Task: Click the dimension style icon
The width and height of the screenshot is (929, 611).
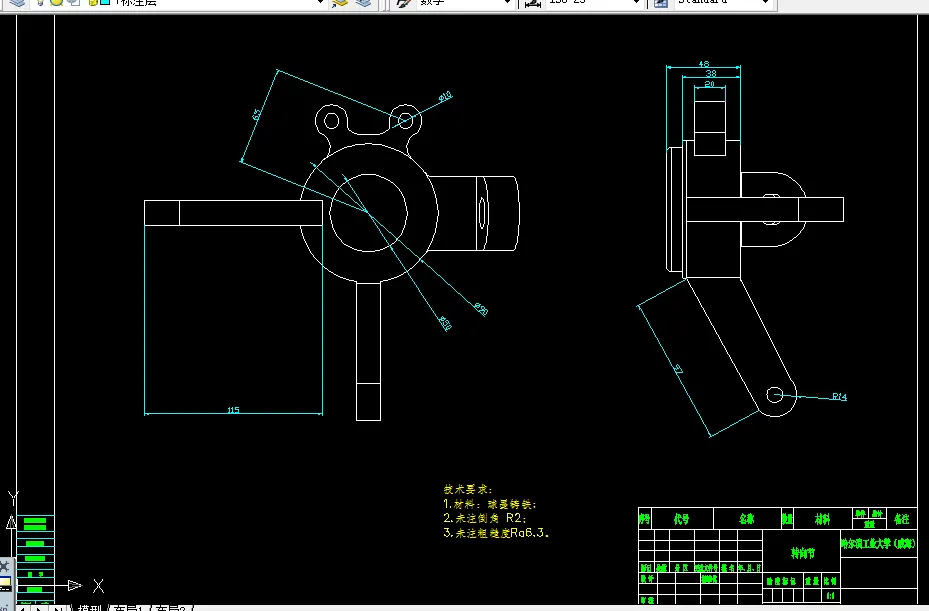Action: [533, 2]
